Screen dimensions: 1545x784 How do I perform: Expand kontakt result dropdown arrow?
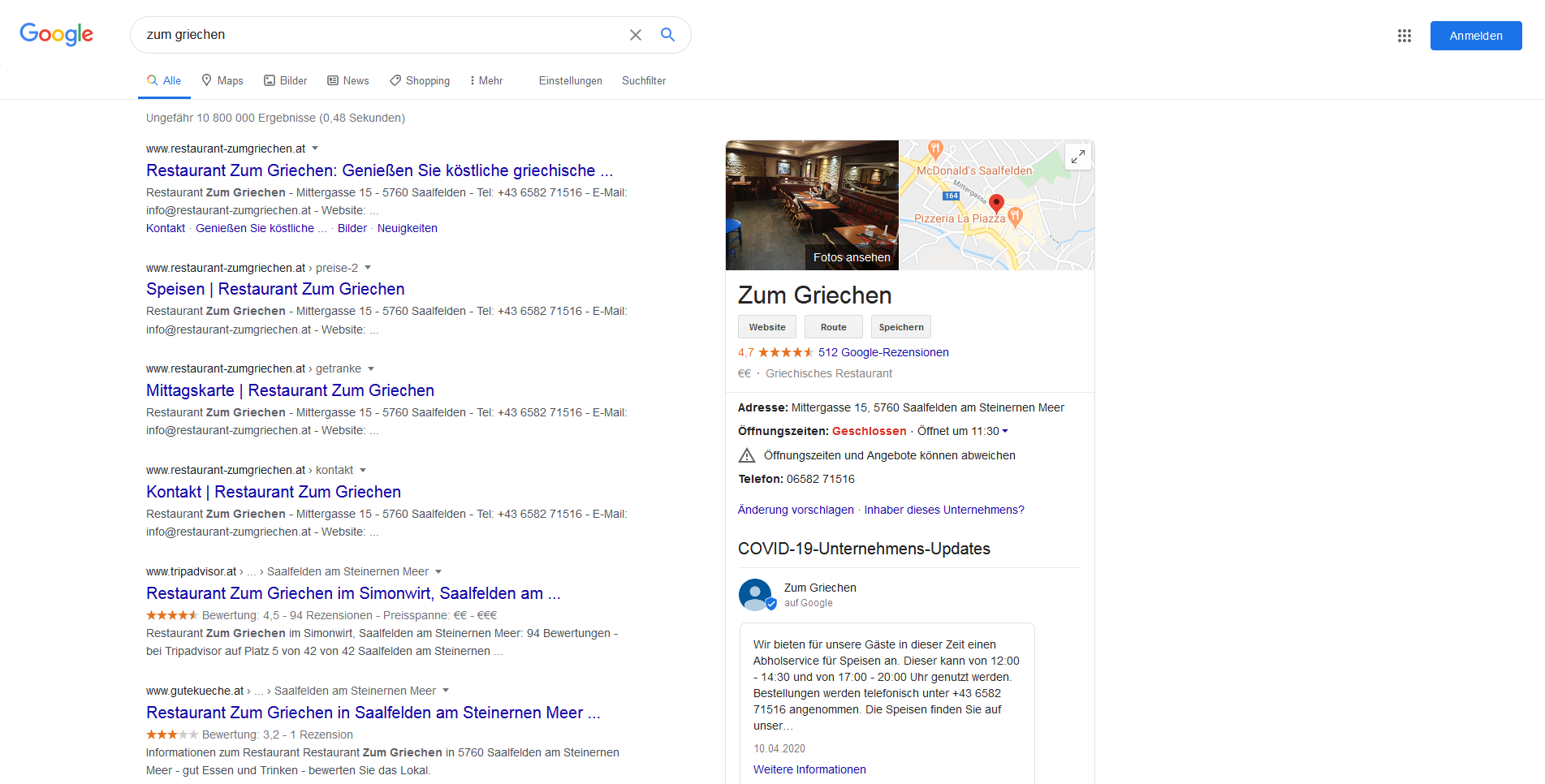[x=363, y=470]
